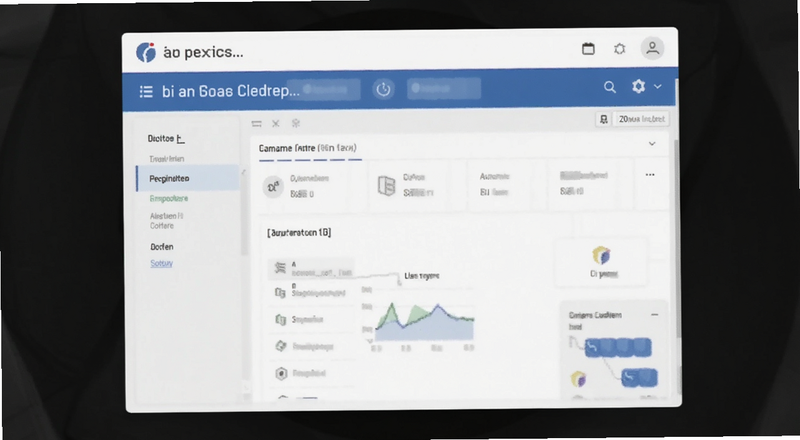
Task: Click the small cube icon in flow panel
Action: [x=578, y=379]
